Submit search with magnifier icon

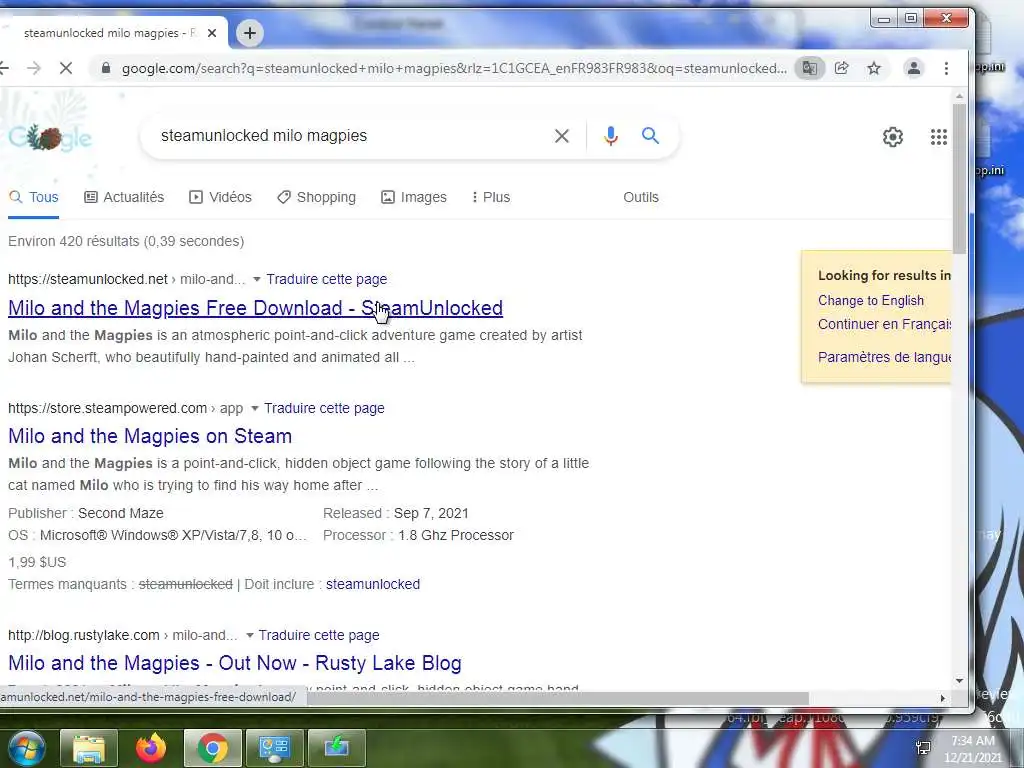650,136
